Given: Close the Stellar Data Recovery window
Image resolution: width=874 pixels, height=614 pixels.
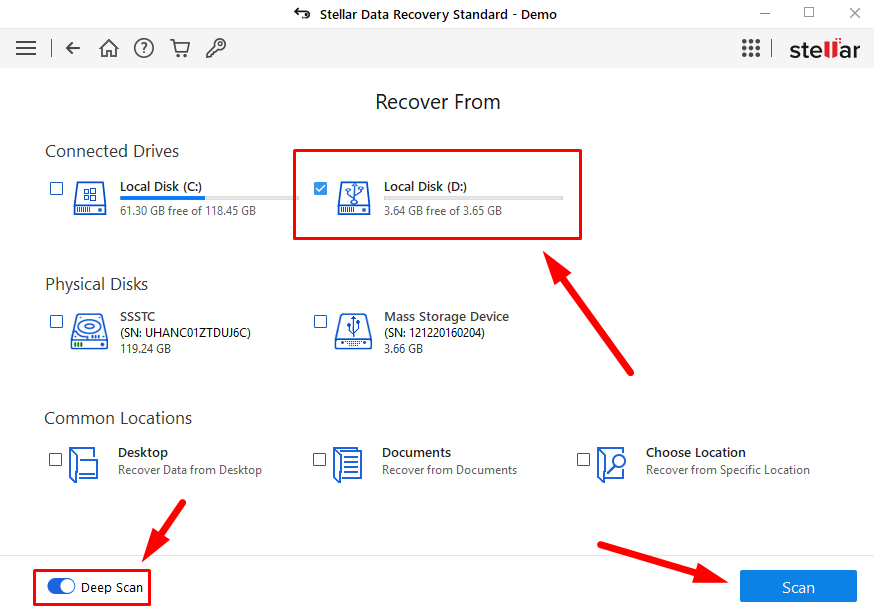Looking at the screenshot, I should click(854, 13).
